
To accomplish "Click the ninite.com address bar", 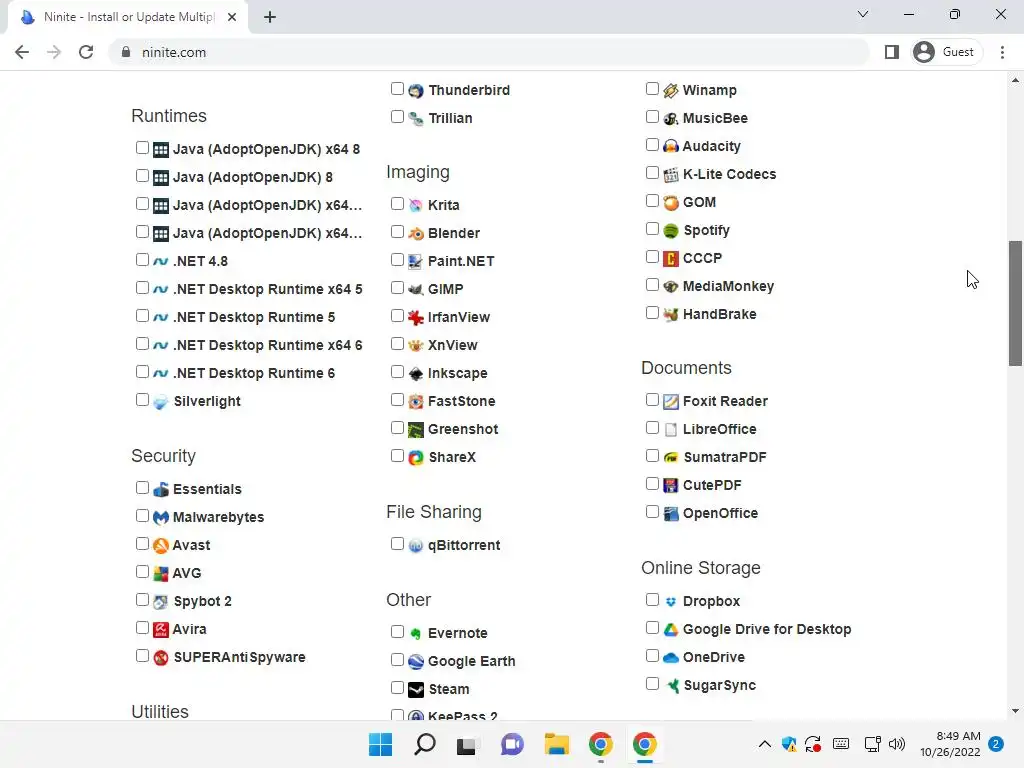I will click(490, 52).
